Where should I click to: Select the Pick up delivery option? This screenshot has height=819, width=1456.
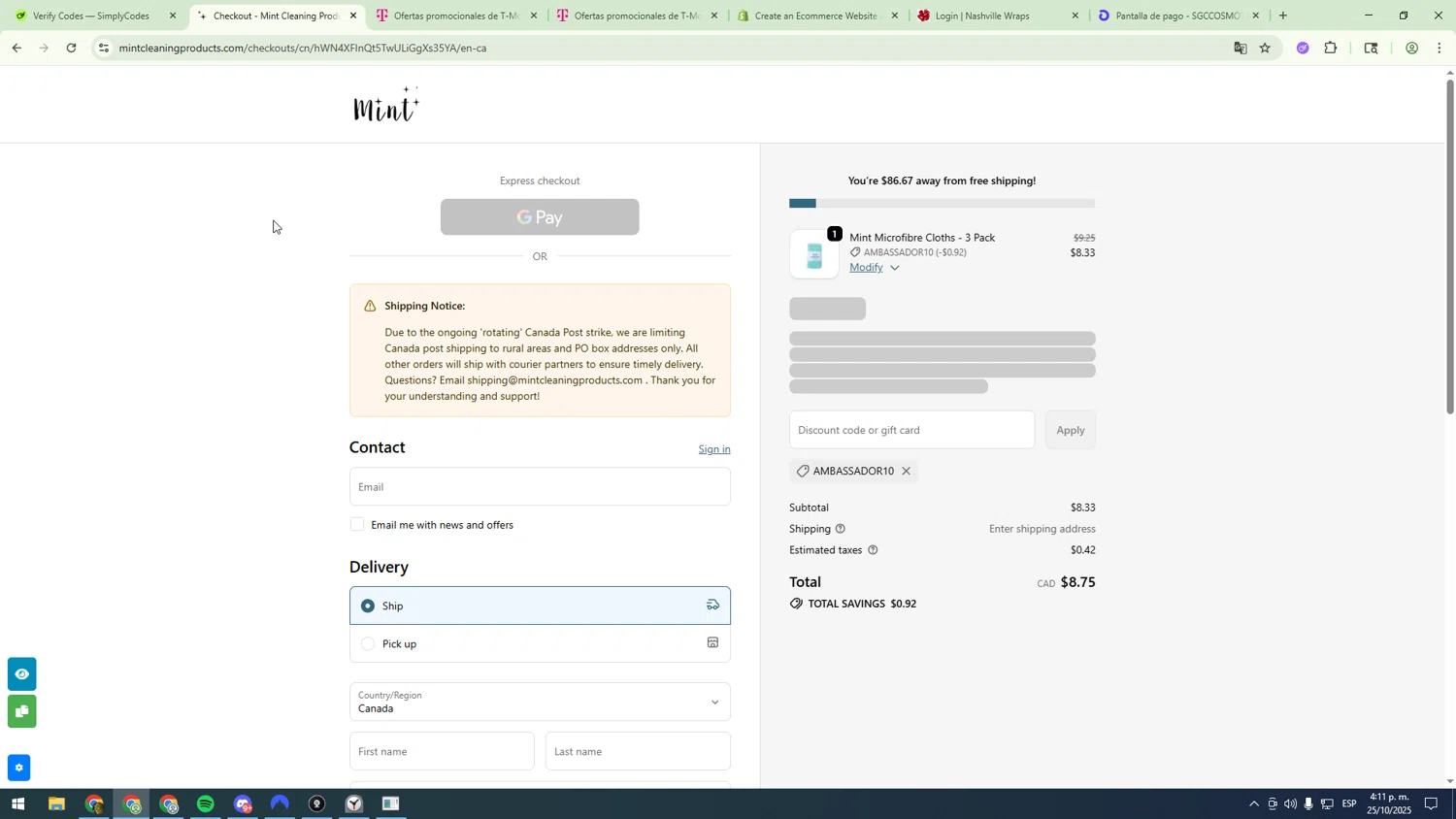pos(540,643)
